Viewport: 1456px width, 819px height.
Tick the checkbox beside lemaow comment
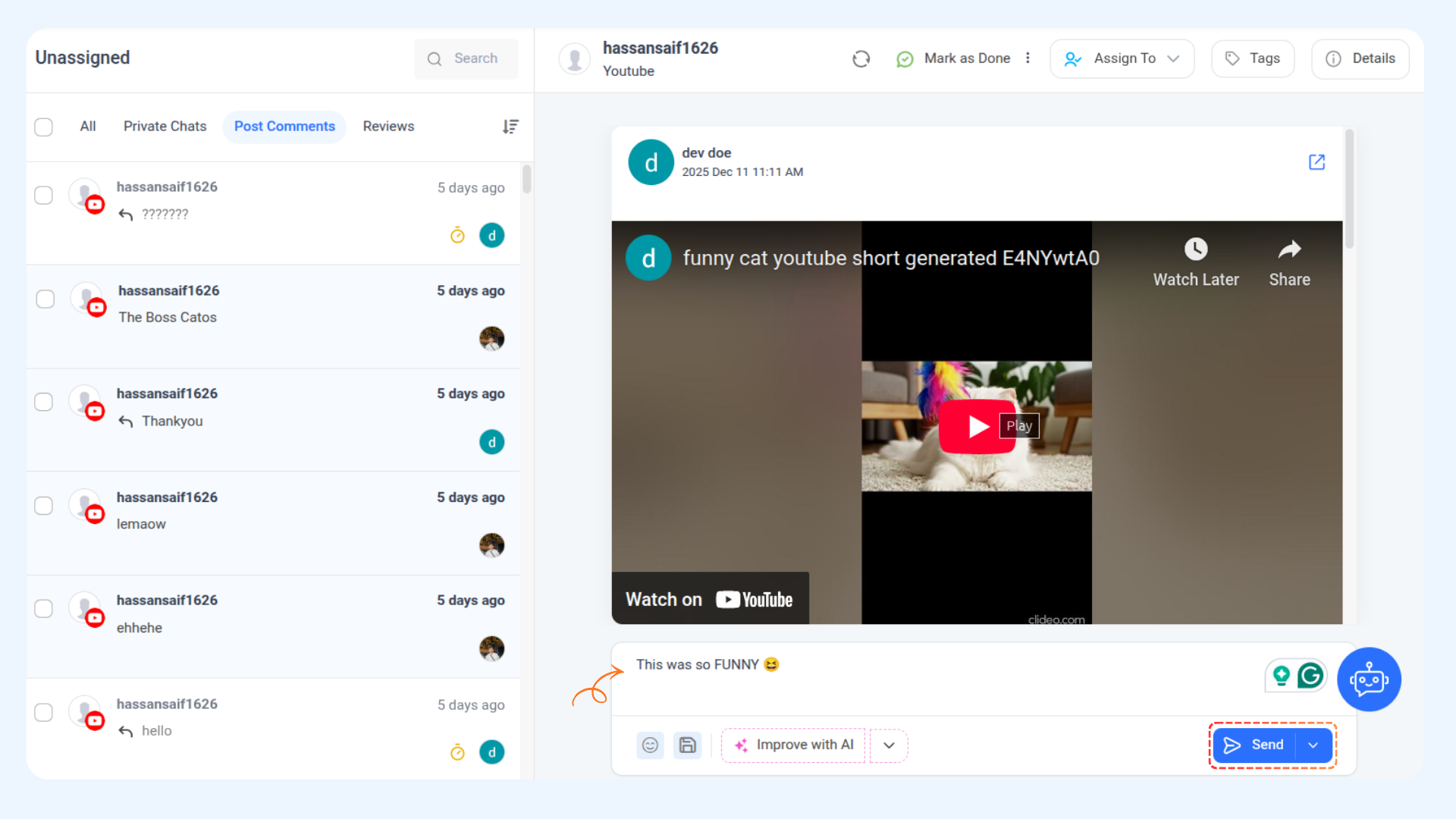(x=44, y=506)
